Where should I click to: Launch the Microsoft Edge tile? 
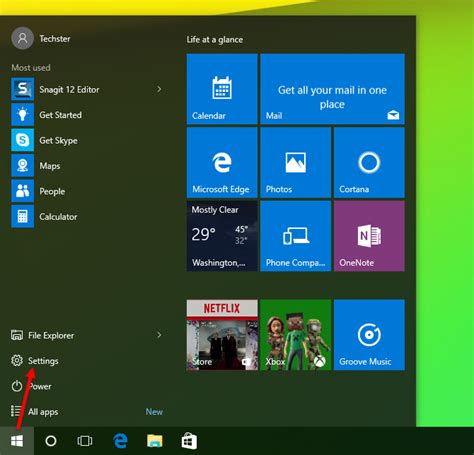point(222,163)
